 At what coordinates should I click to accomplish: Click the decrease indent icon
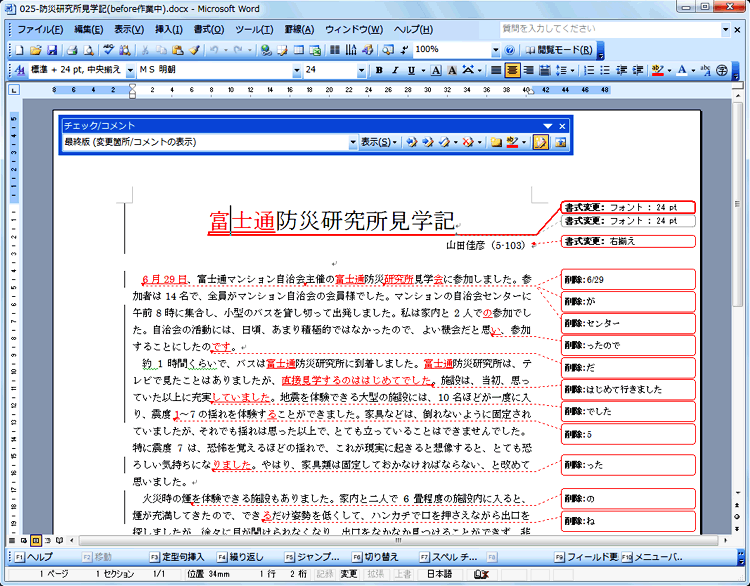(621, 71)
